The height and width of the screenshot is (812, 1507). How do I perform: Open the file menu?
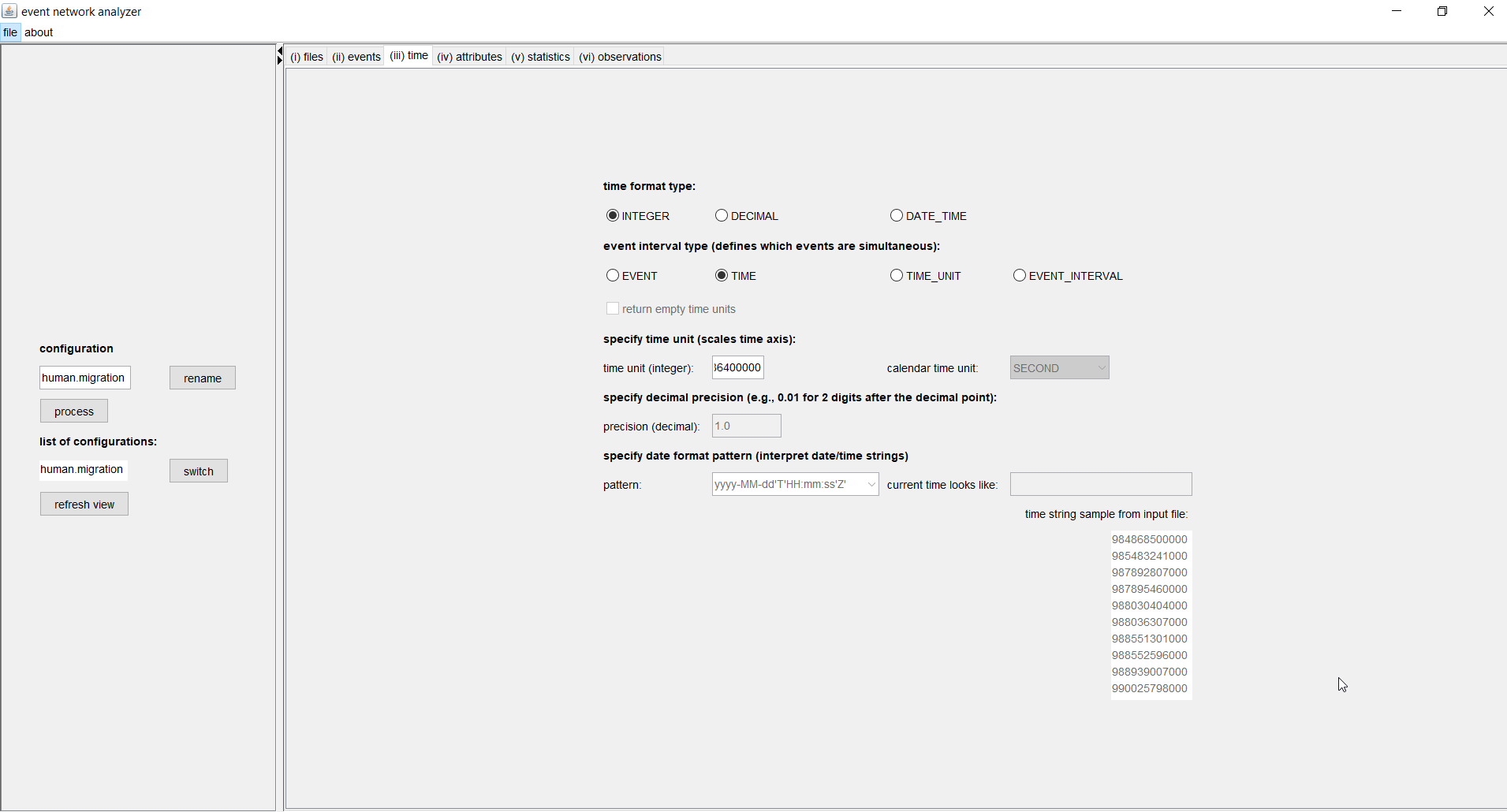coord(10,32)
